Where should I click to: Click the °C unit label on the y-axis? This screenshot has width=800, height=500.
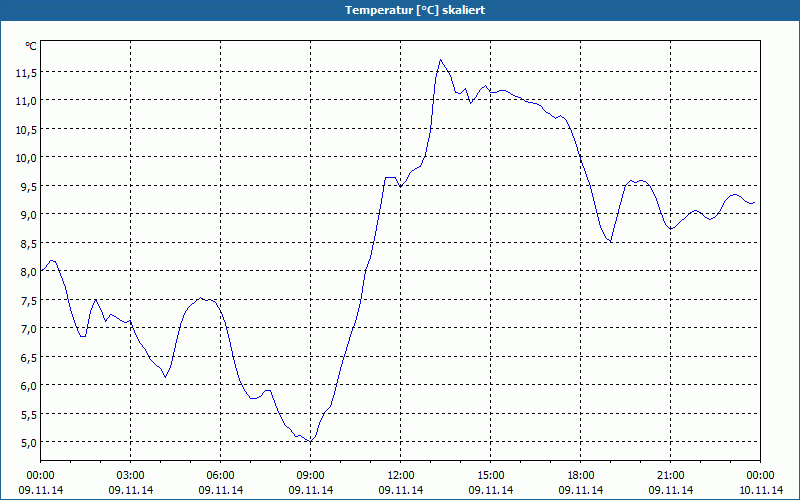(31, 46)
